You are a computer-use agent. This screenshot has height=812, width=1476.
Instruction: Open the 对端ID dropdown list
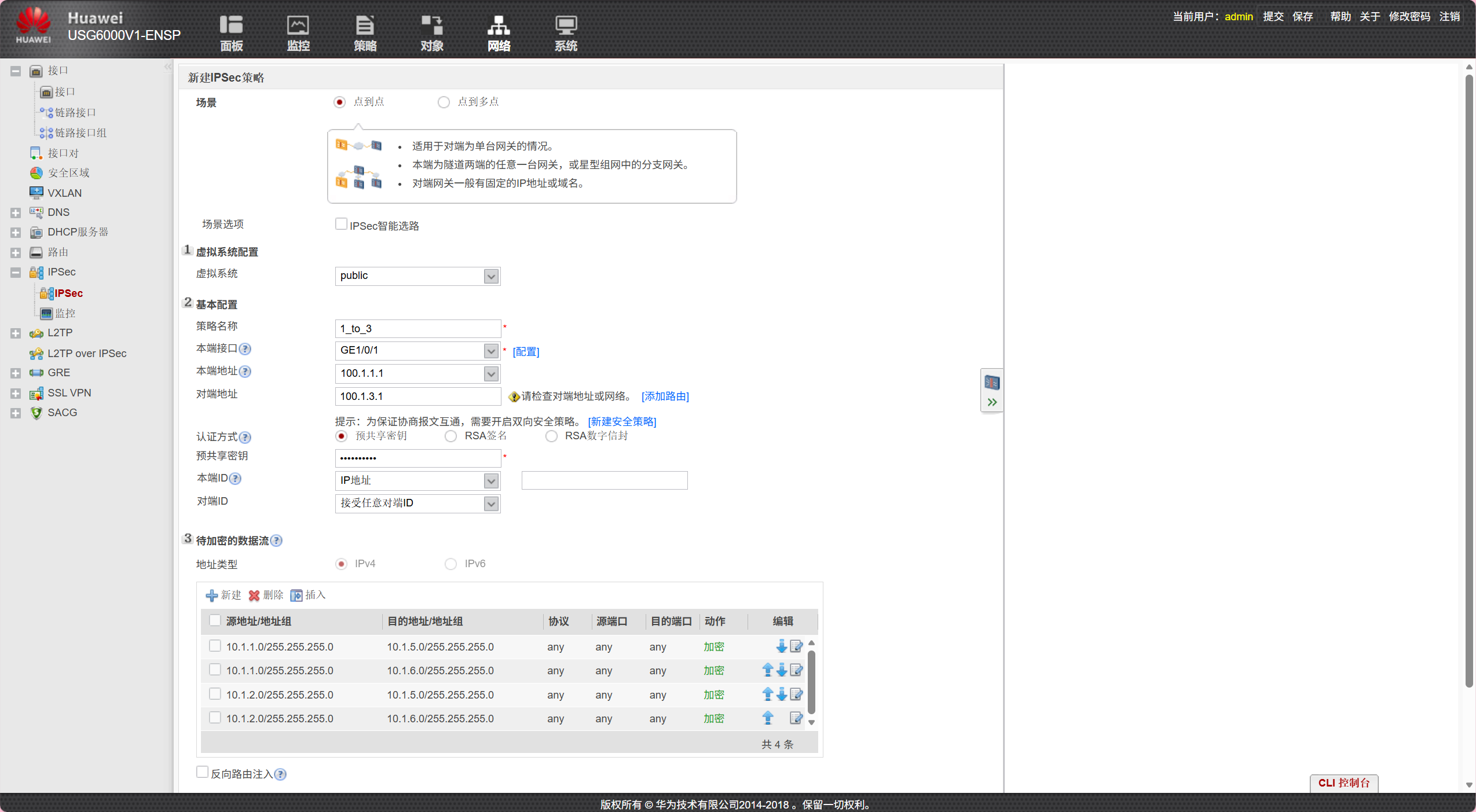point(491,504)
